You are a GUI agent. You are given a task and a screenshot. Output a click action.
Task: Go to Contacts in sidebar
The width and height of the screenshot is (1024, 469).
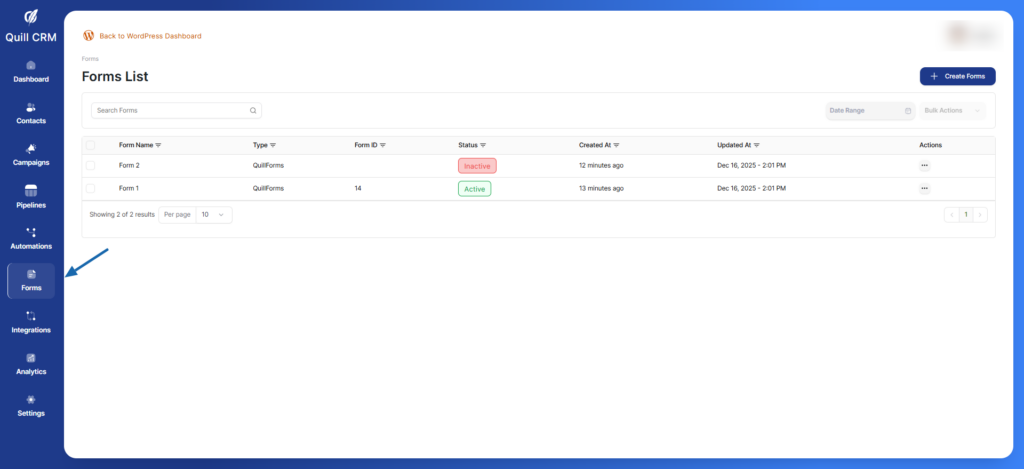point(31,113)
